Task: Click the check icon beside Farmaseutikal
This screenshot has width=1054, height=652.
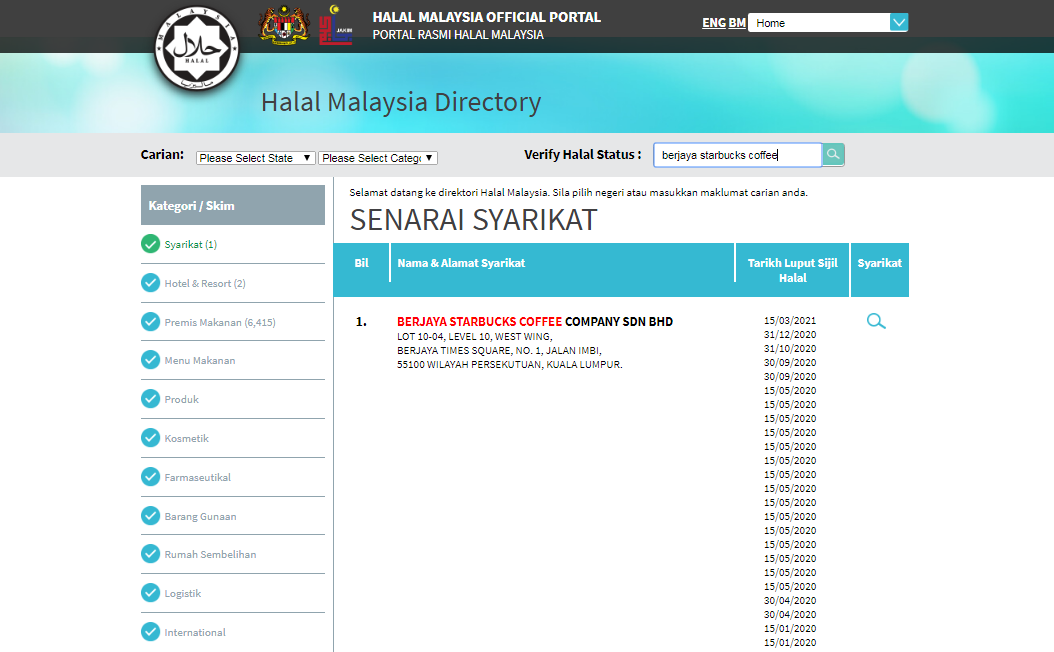Action: click(x=151, y=477)
